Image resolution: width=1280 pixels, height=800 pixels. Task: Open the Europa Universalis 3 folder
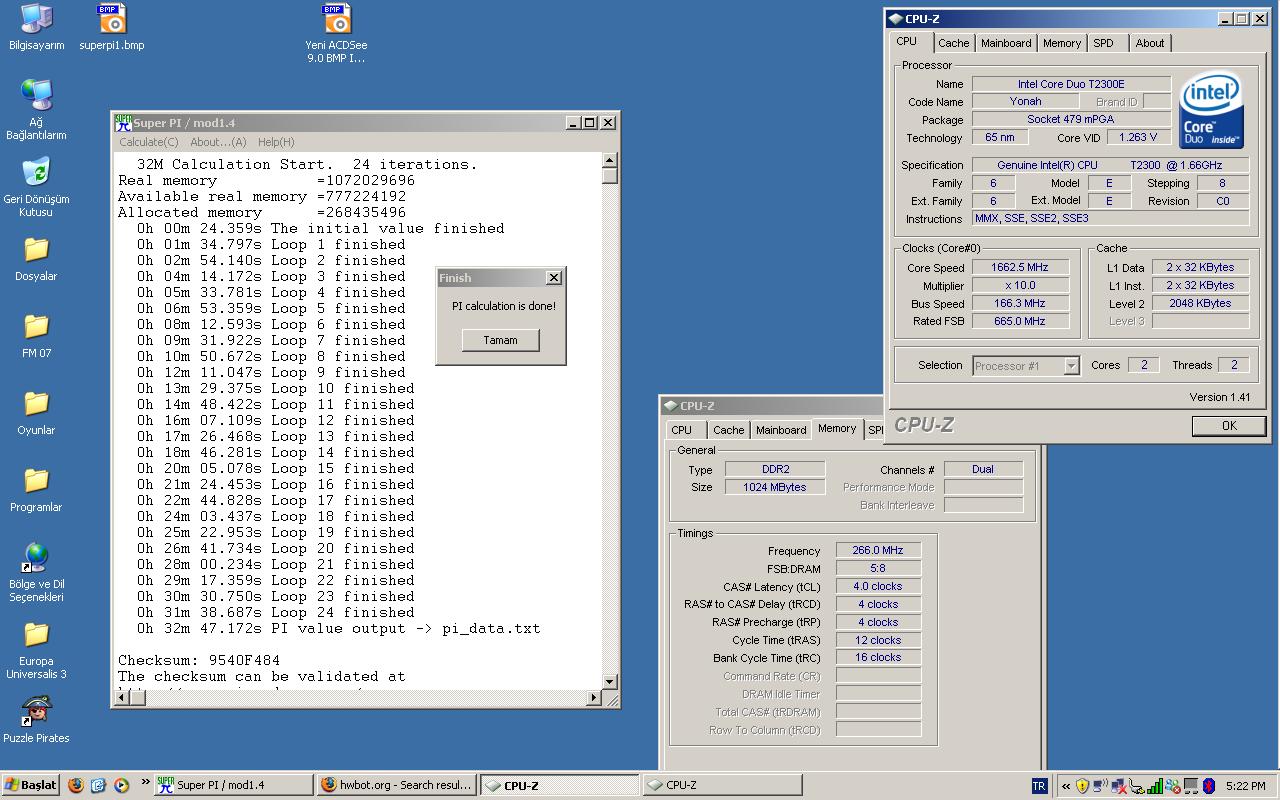(x=36, y=649)
